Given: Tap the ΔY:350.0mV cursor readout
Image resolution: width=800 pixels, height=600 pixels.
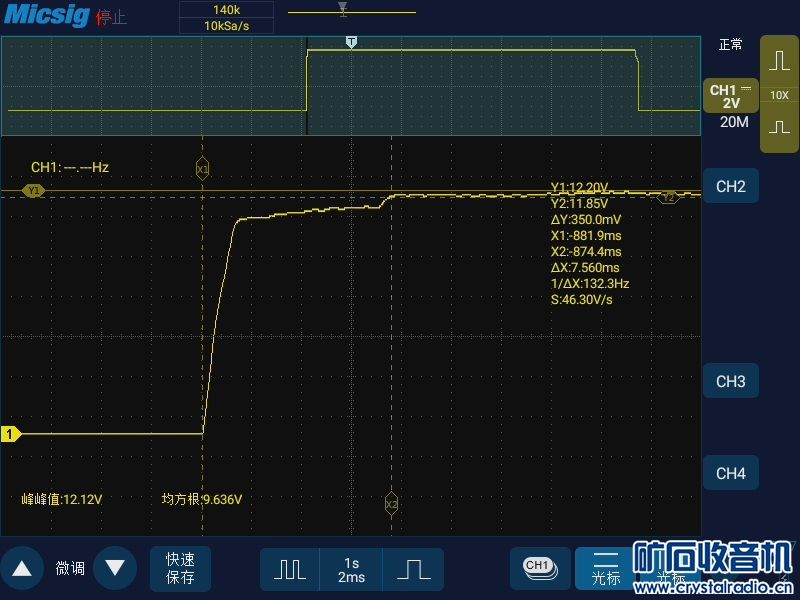Looking at the screenshot, I should pos(586,220).
